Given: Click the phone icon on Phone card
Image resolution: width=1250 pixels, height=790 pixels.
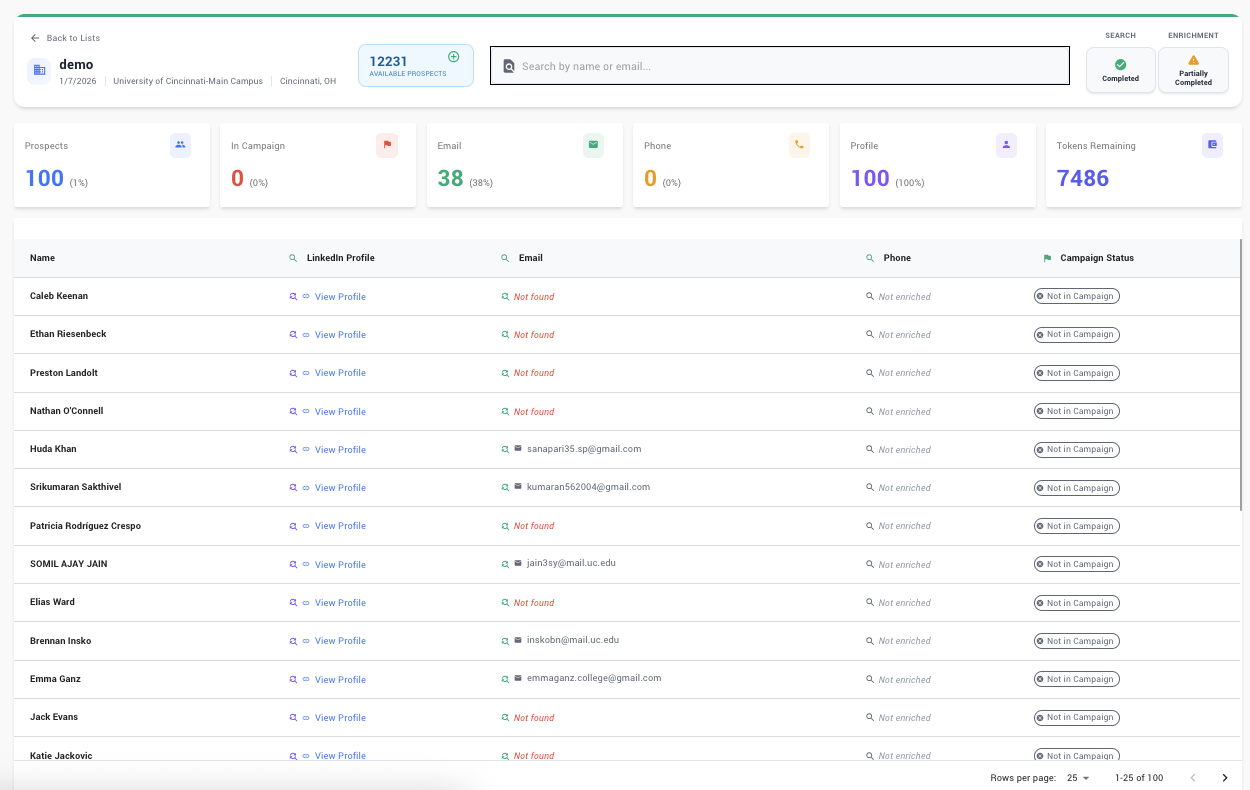Looking at the screenshot, I should coord(799,145).
